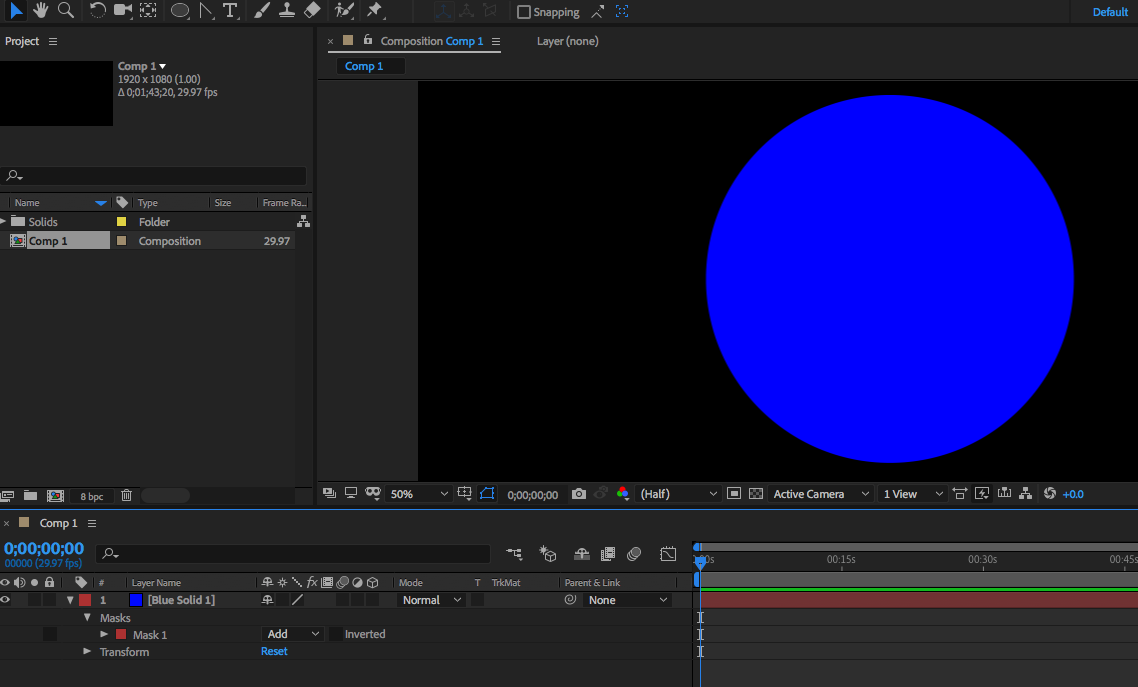1138x687 pixels.
Task: Select the Horizontal Type tool
Action: (x=230, y=11)
